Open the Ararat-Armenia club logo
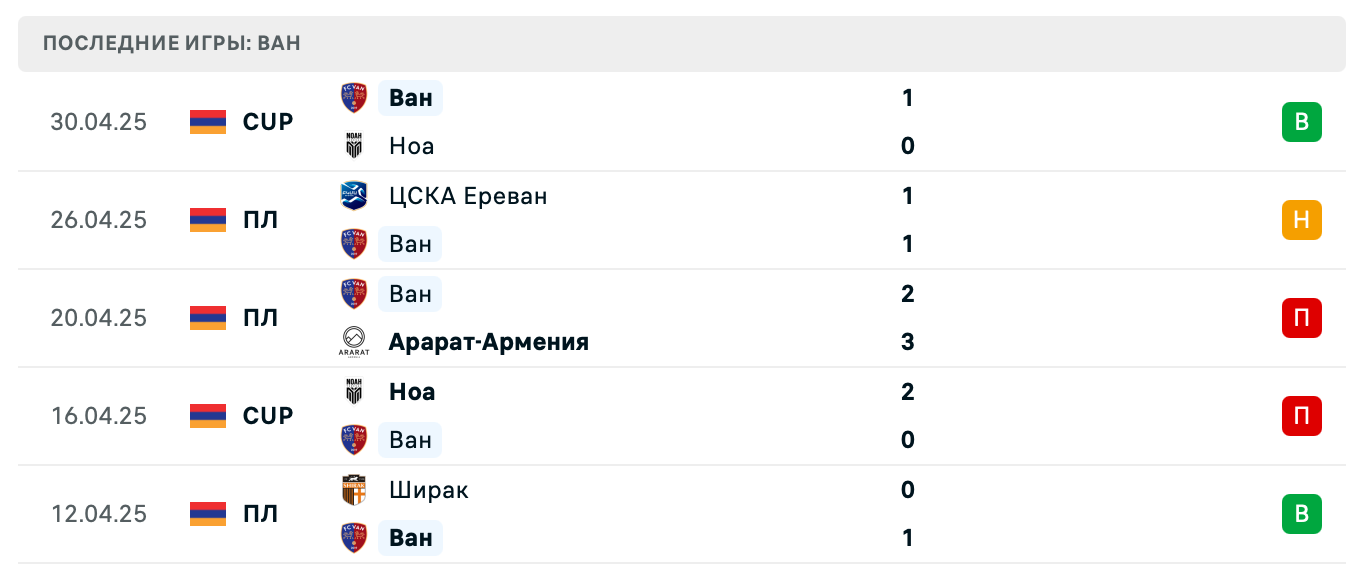The image size is (1364, 580). tap(353, 341)
